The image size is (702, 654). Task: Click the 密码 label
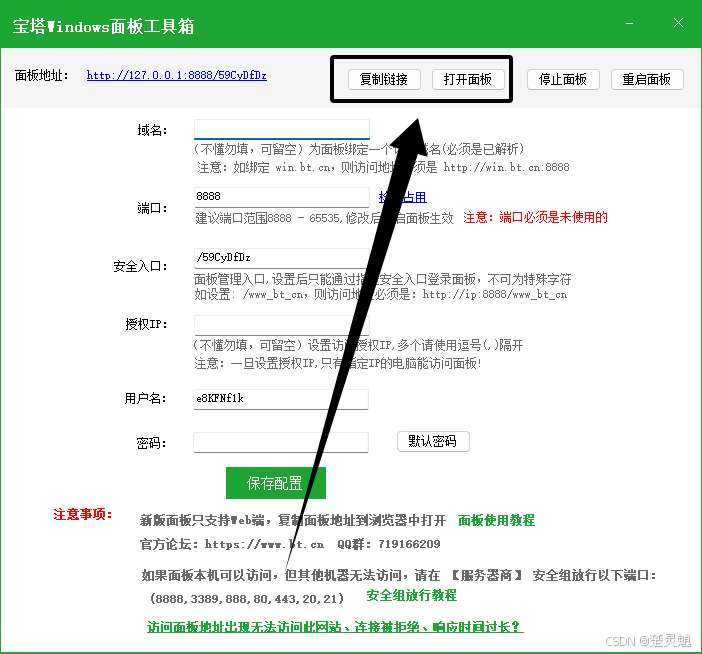(x=151, y=443)
